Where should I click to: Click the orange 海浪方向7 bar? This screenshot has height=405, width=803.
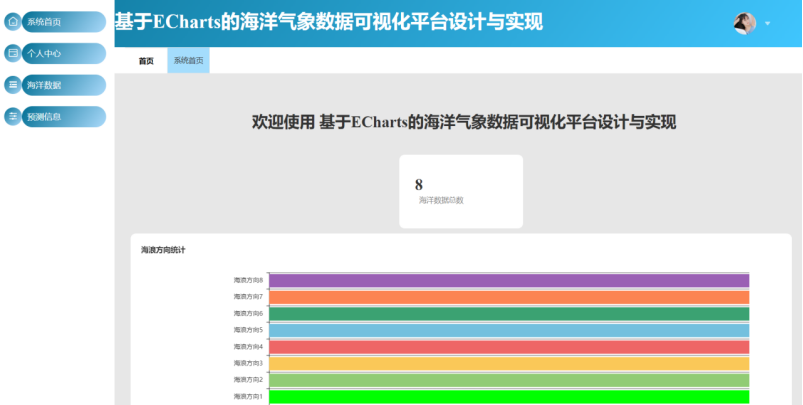click(x=509, y=297)
